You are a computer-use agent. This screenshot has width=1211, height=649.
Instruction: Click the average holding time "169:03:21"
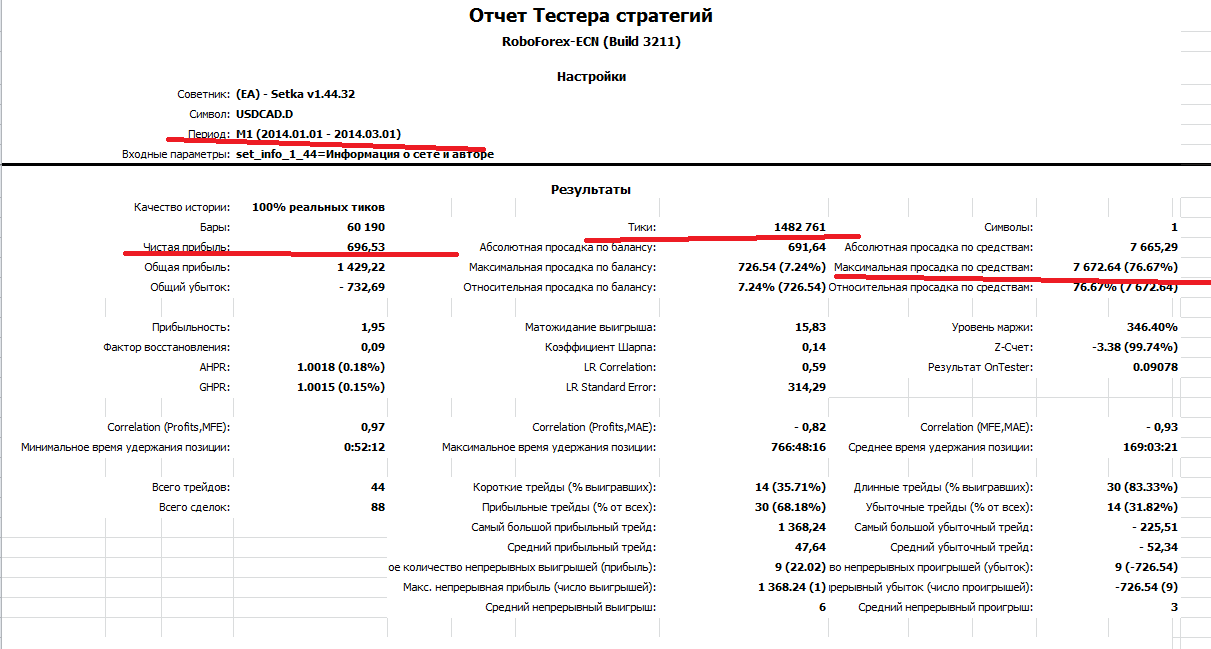click(x=1151, y=447)
